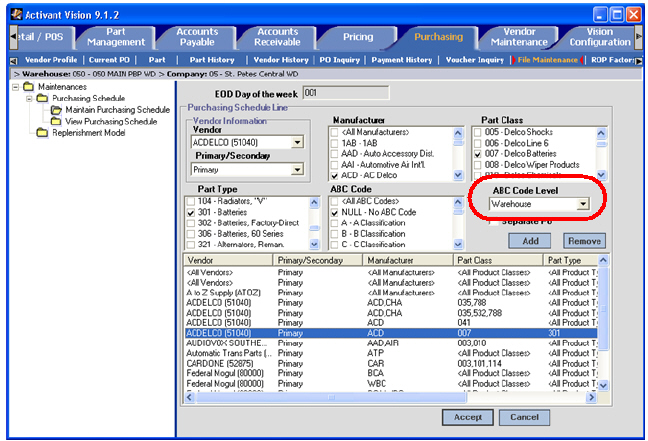Click the ABC Code list scroll-down arrow

point(458,244)
